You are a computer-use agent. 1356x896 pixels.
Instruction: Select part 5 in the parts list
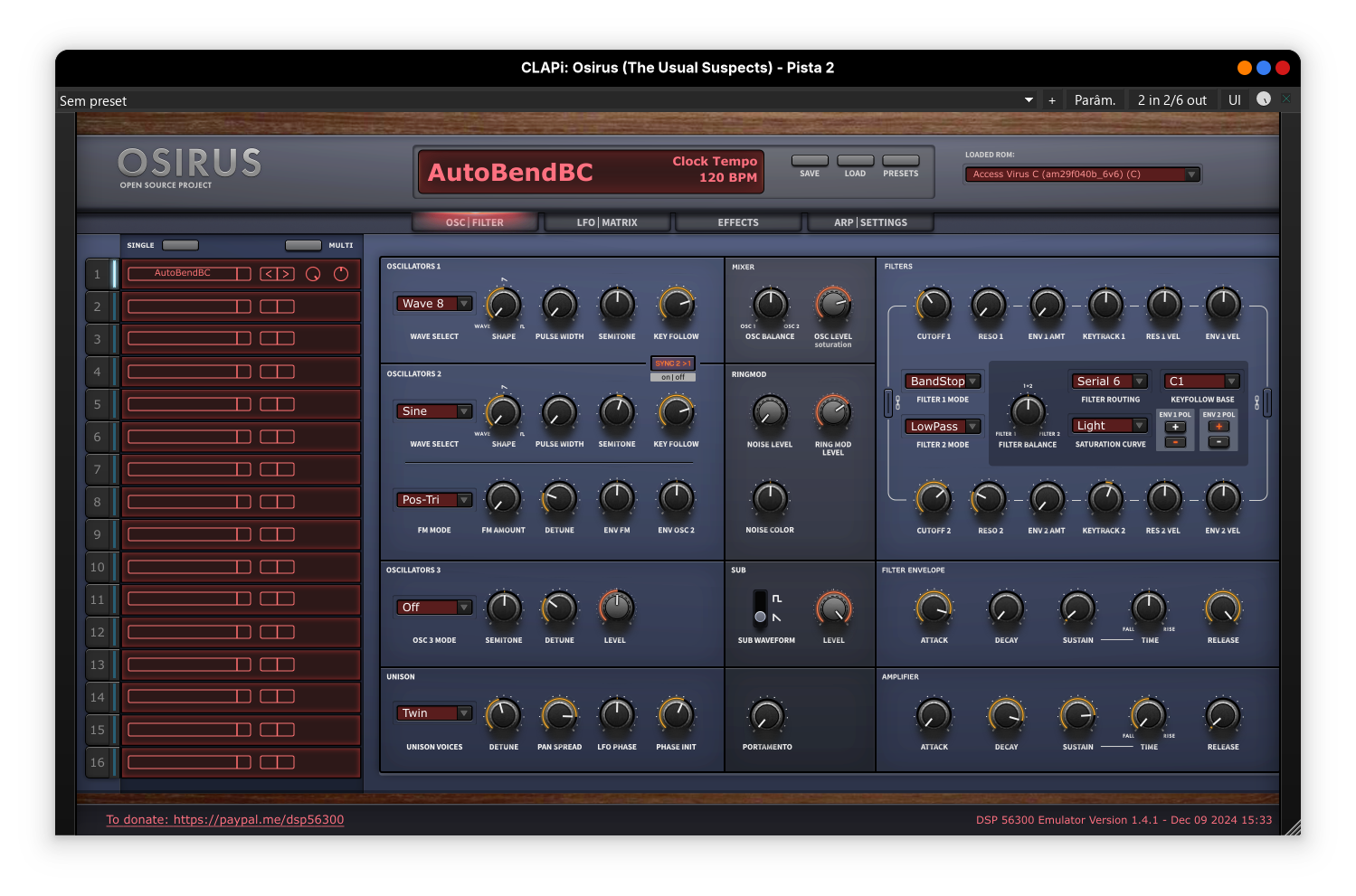click(x=98, y=404)
